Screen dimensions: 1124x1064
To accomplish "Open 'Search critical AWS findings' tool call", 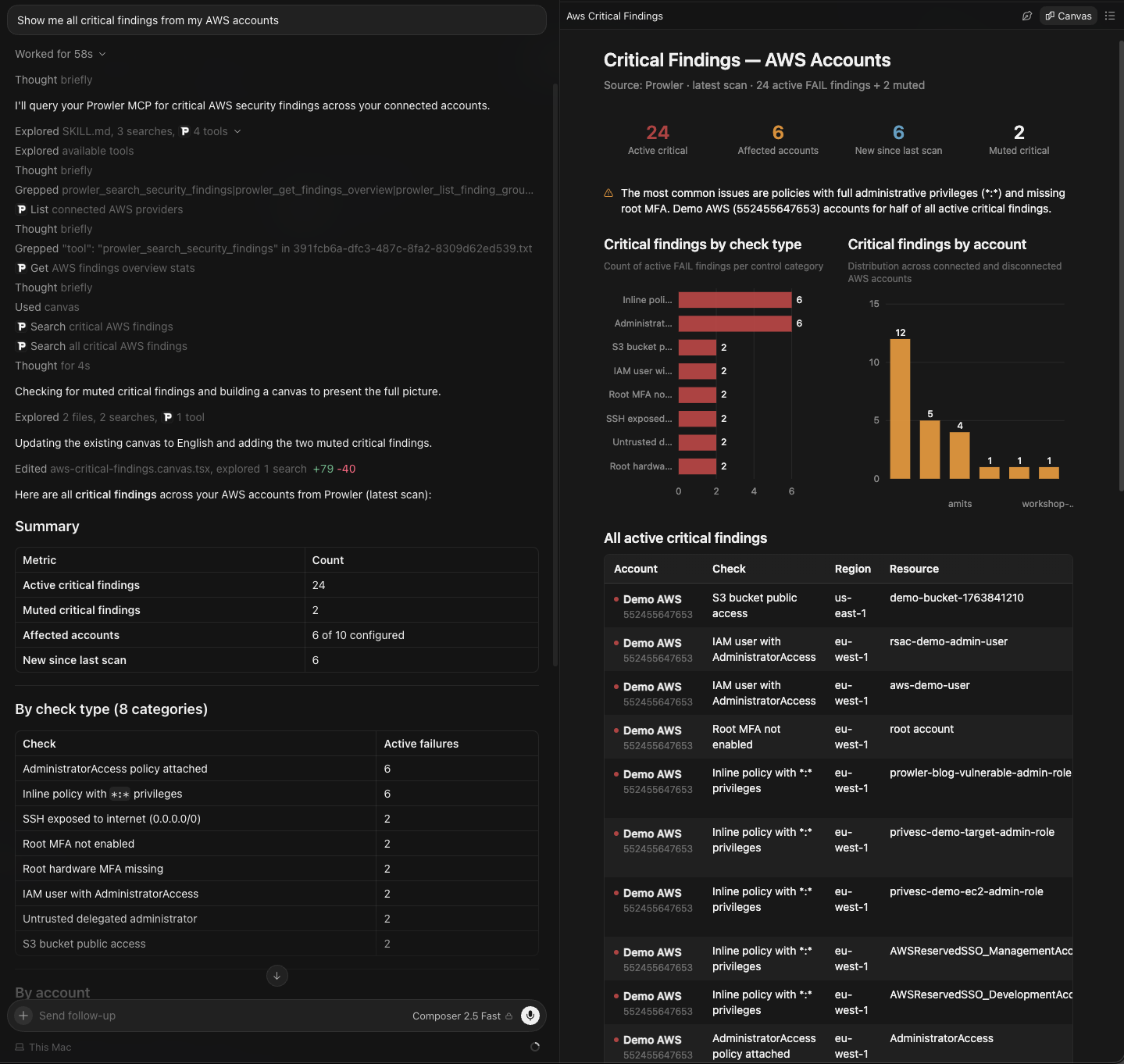I will coord(102,327).
